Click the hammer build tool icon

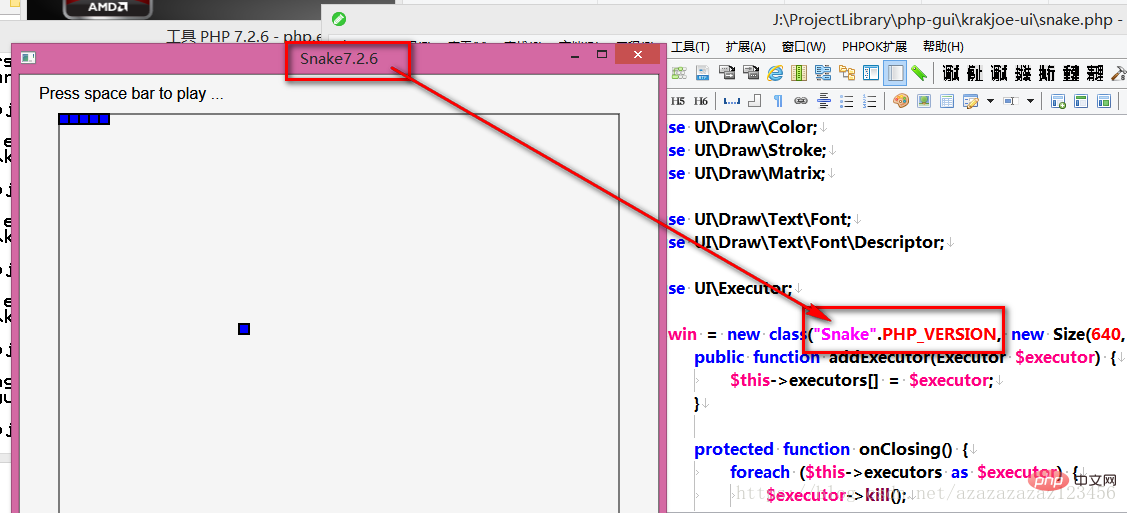[x=1118, y=73]
